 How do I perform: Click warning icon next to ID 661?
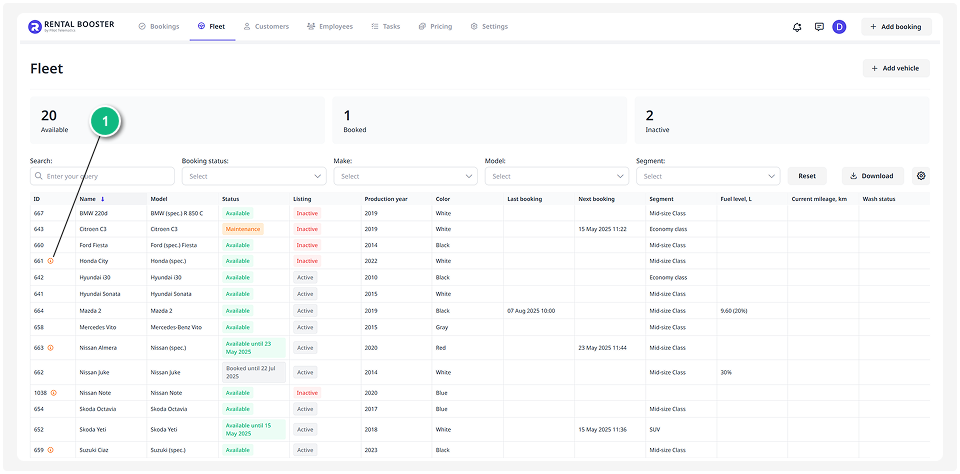pyautogui.click(x=50, y=261)
